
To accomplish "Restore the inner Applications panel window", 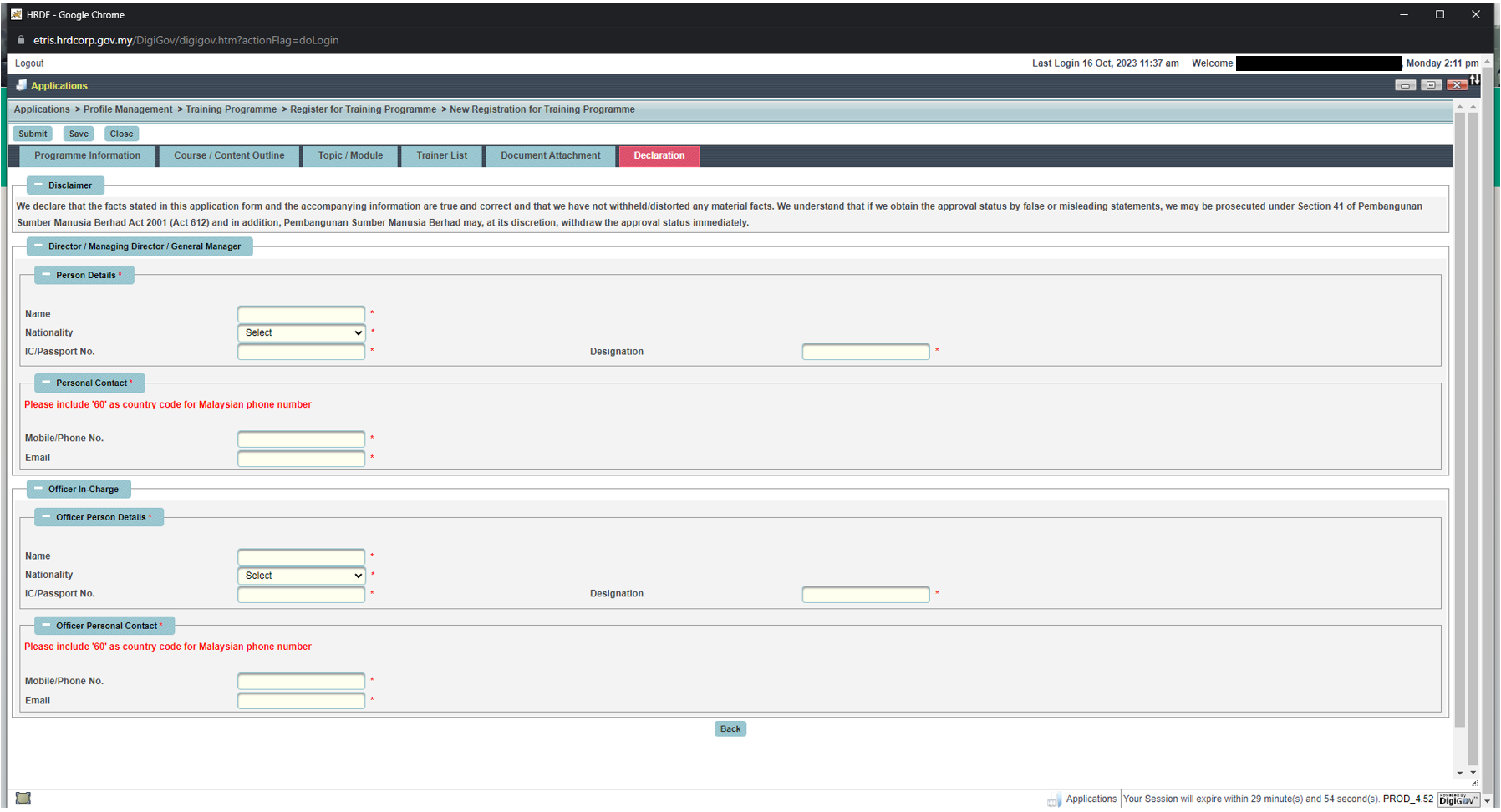I will [1431, 85].
